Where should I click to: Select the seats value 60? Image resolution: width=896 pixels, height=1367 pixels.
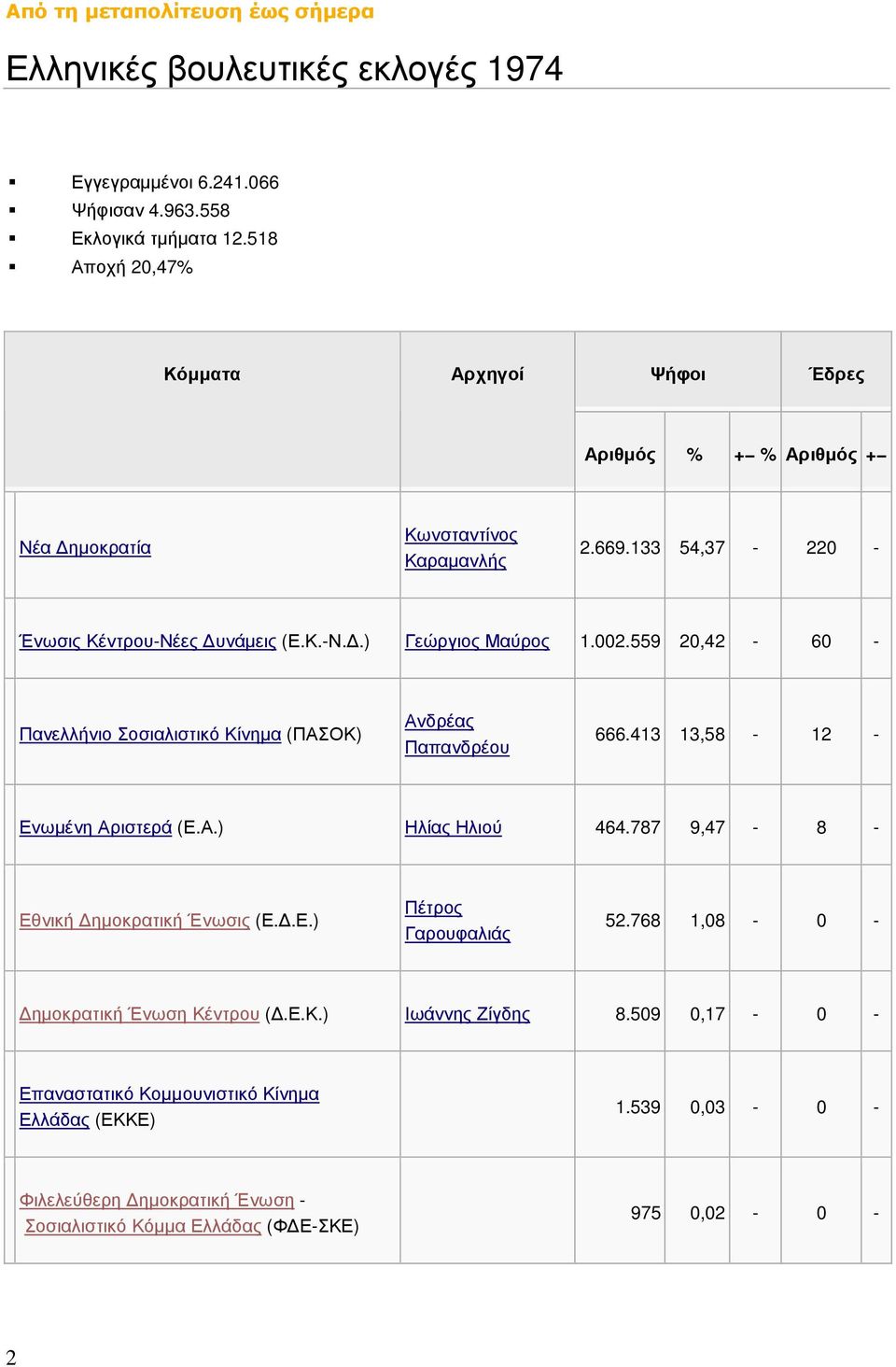(821, 641)
